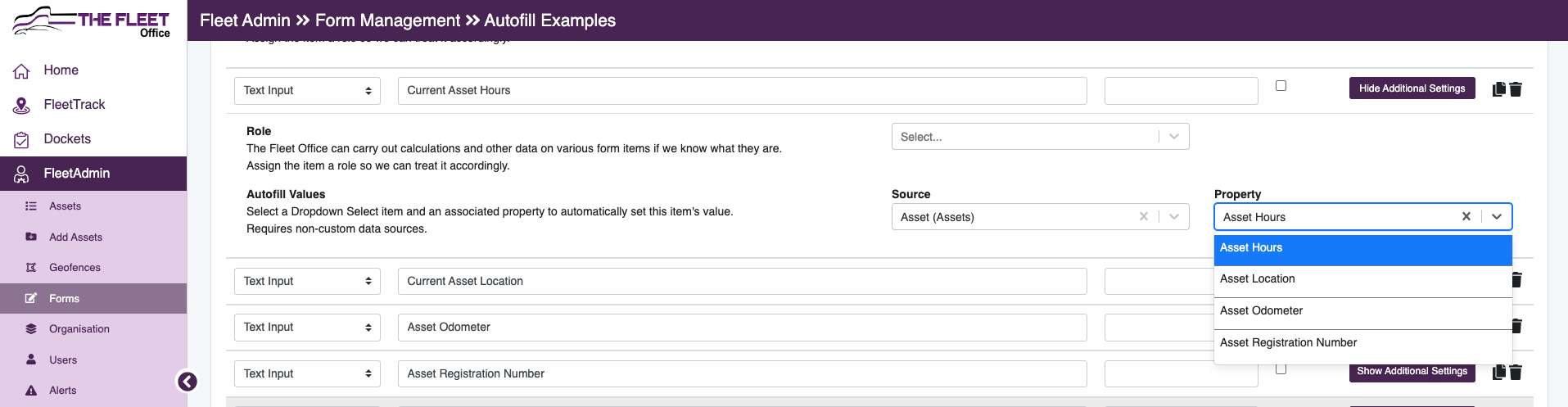Go to Users submenu item
1568x407 pixels.
click(93, 360)
